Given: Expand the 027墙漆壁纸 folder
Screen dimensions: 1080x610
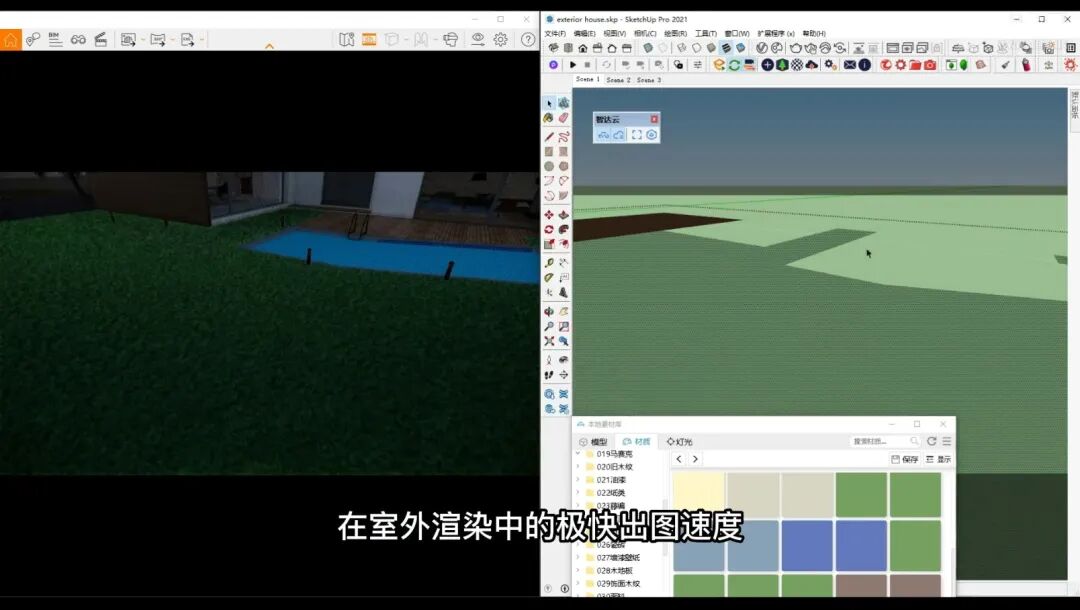Looking at the screenshot, I should coord(578,558).
